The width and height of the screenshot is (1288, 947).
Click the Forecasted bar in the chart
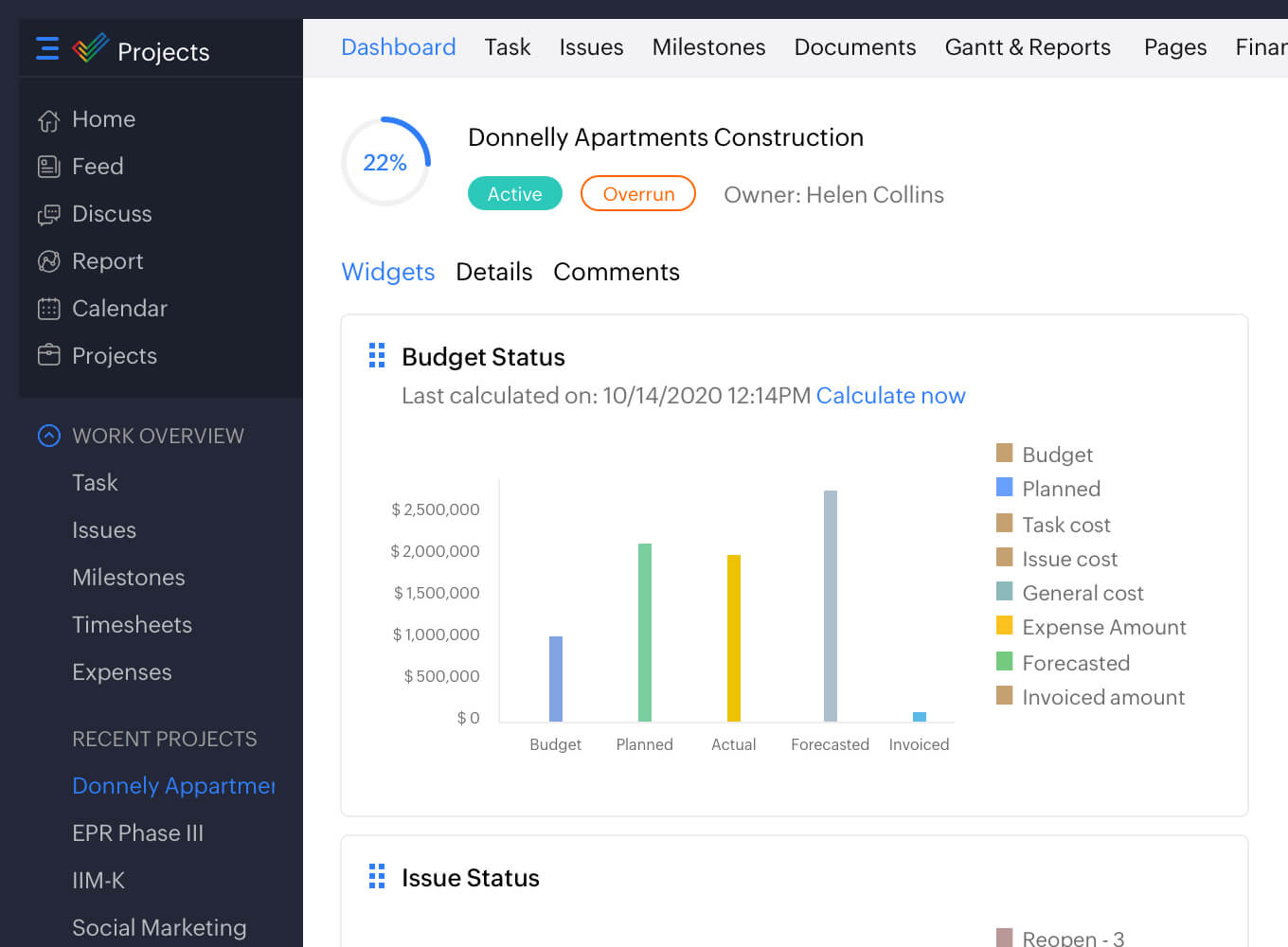831,606
